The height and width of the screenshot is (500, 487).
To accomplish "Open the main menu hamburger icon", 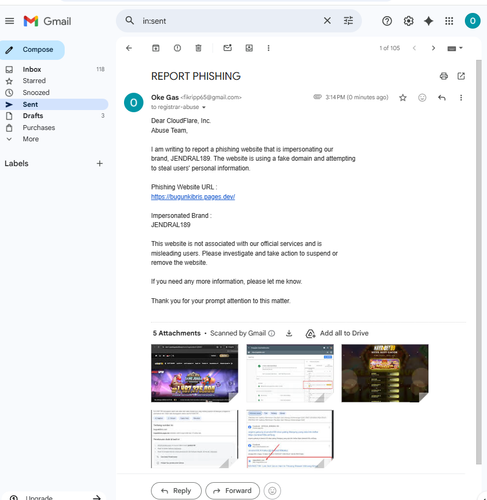I will click(10, 21).
